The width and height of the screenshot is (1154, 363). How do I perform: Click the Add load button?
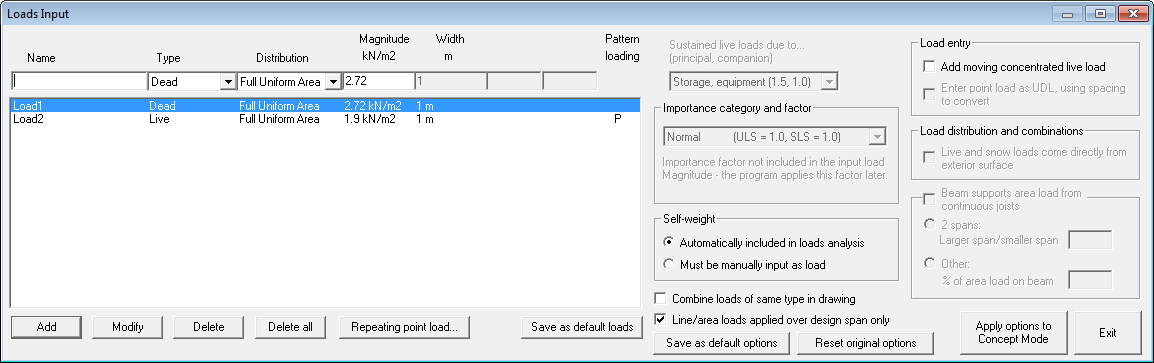tap(47, 327)
